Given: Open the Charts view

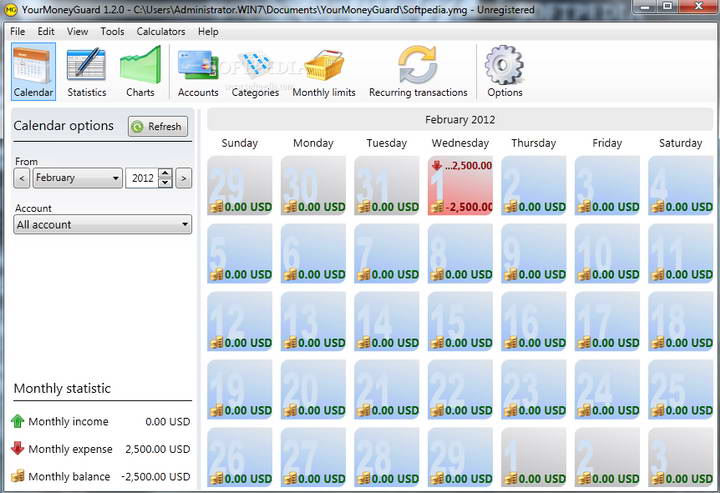Looking at the screenshot, I should coord(140,72).
